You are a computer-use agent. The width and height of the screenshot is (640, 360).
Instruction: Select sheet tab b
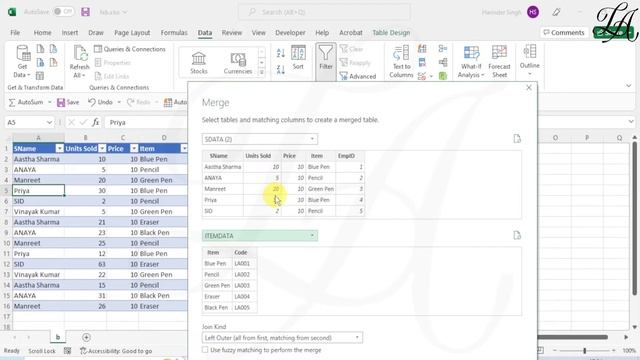click(58, 337)
